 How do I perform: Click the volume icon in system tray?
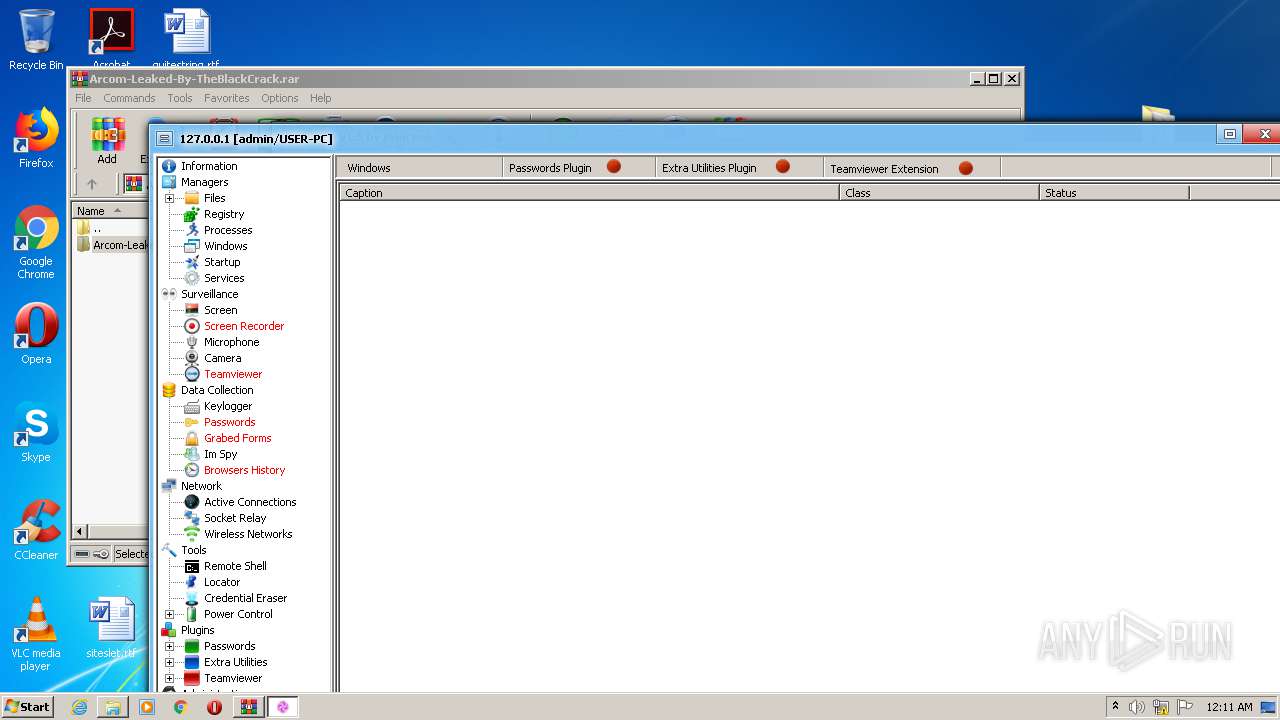tap(1137, 707)
